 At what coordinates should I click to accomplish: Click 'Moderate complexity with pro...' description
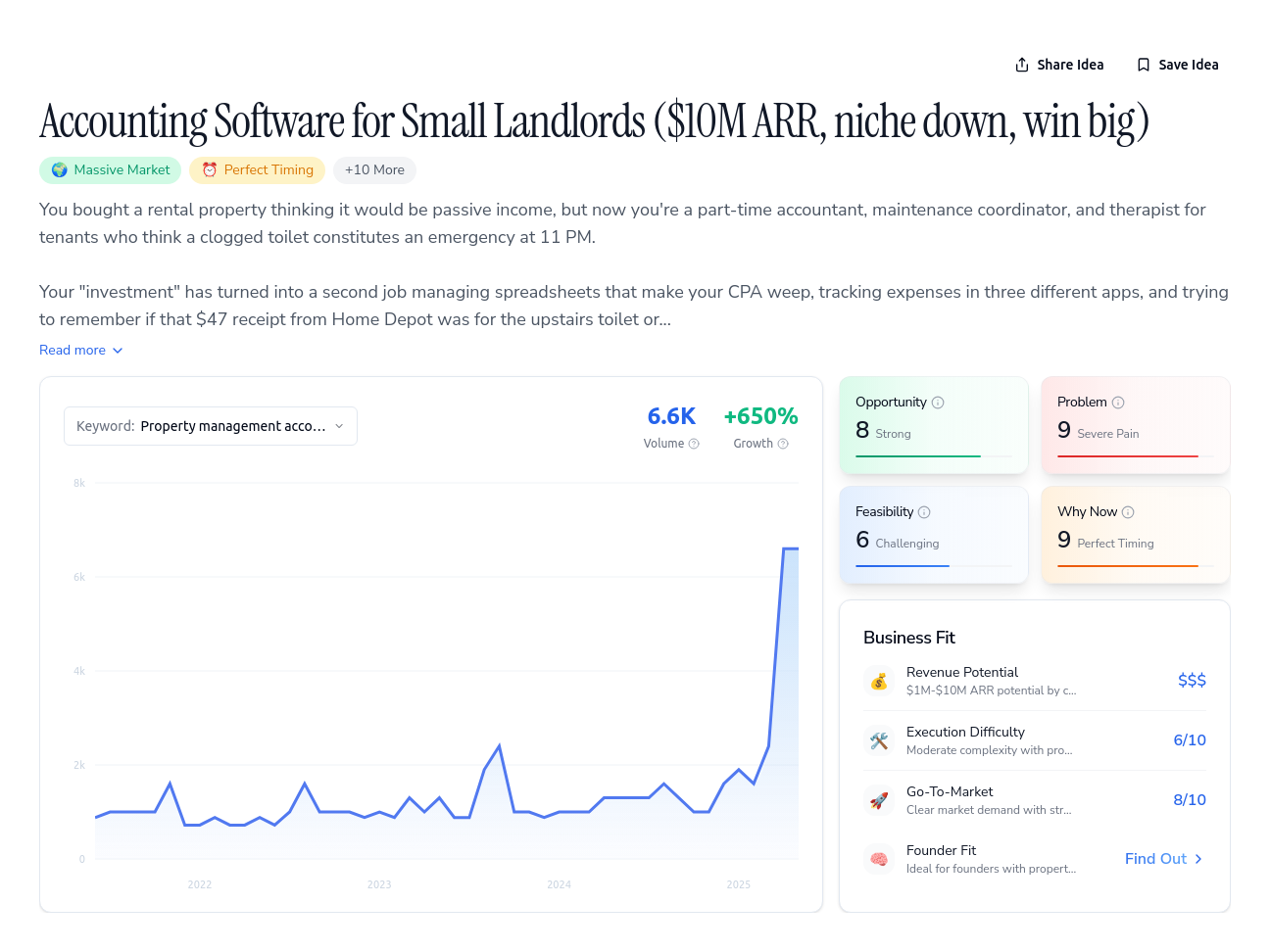[x=989, y=750]
